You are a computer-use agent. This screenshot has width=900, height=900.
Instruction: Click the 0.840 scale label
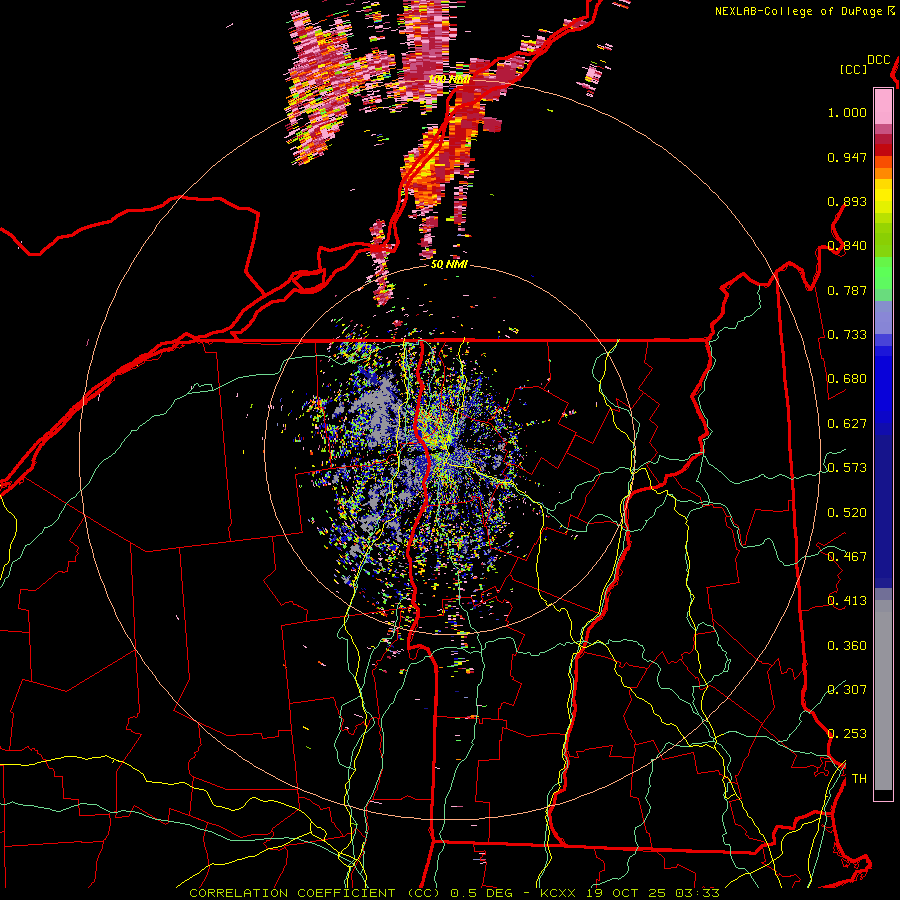847,246
